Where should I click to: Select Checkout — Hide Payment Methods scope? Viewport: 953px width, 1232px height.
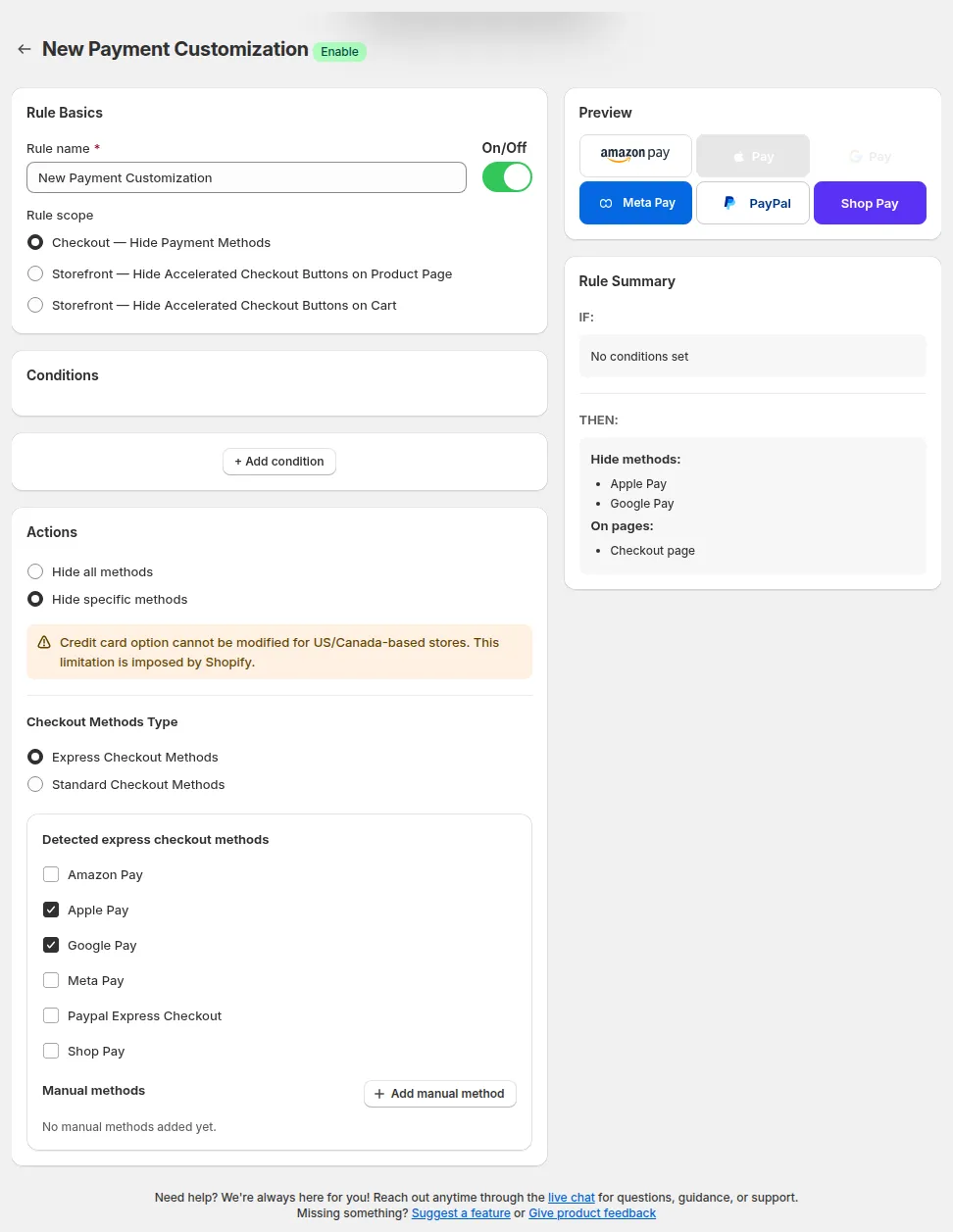pyautogui.click(x=35, y=242)
